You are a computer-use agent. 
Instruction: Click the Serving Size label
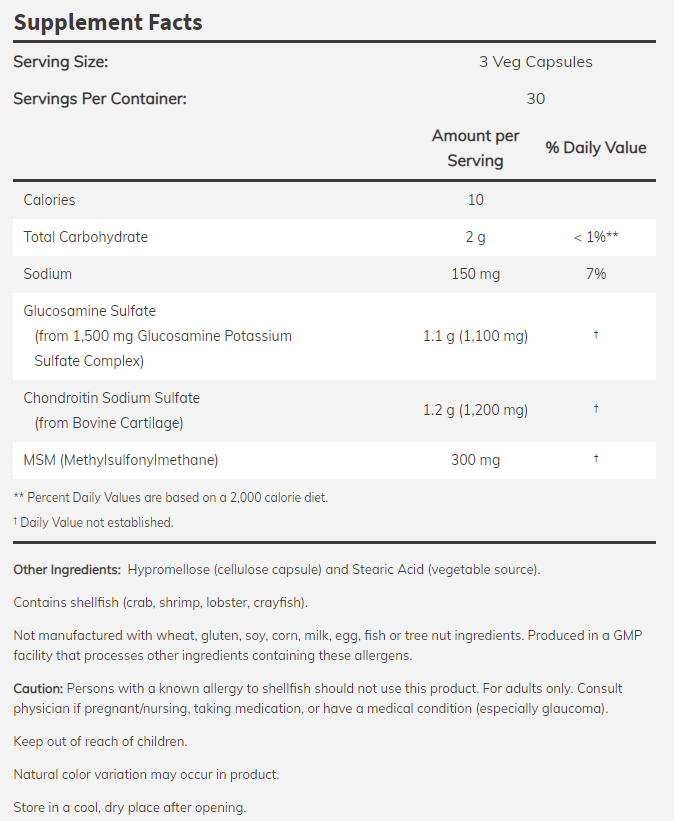[x=60, y=62]
